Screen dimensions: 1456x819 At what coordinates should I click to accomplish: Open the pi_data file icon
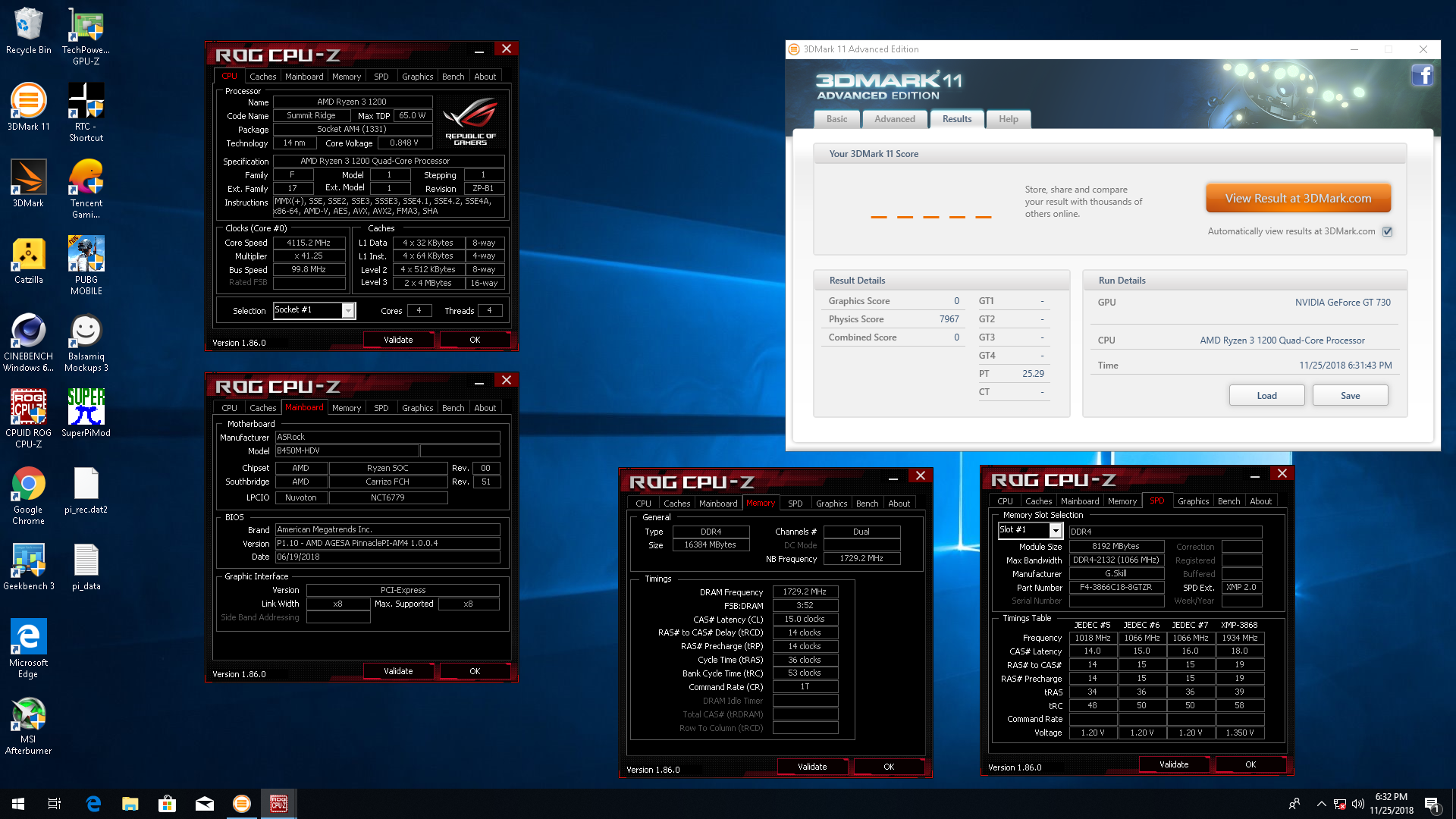pos(86,567)
